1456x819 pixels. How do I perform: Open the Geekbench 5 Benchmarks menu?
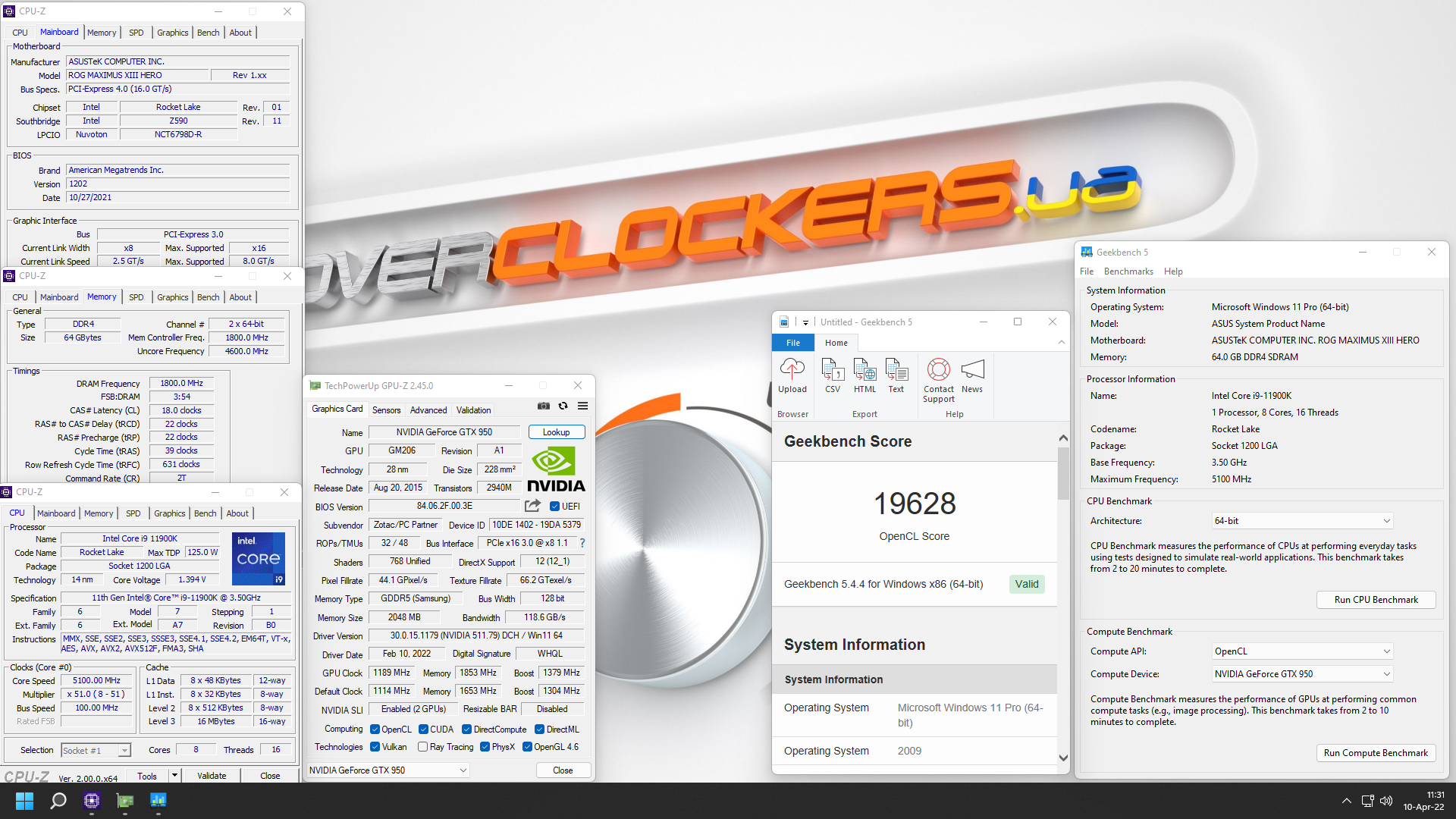click(1128, 271)
